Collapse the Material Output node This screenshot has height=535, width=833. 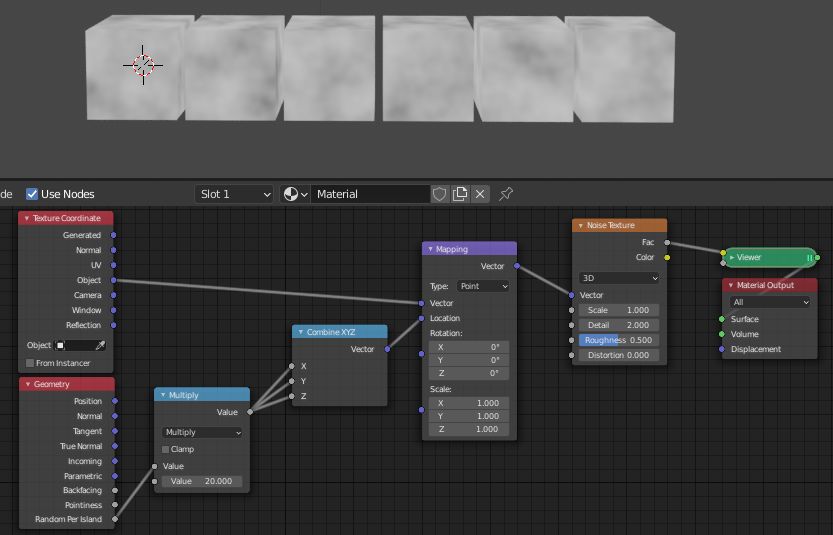point(730,285)
